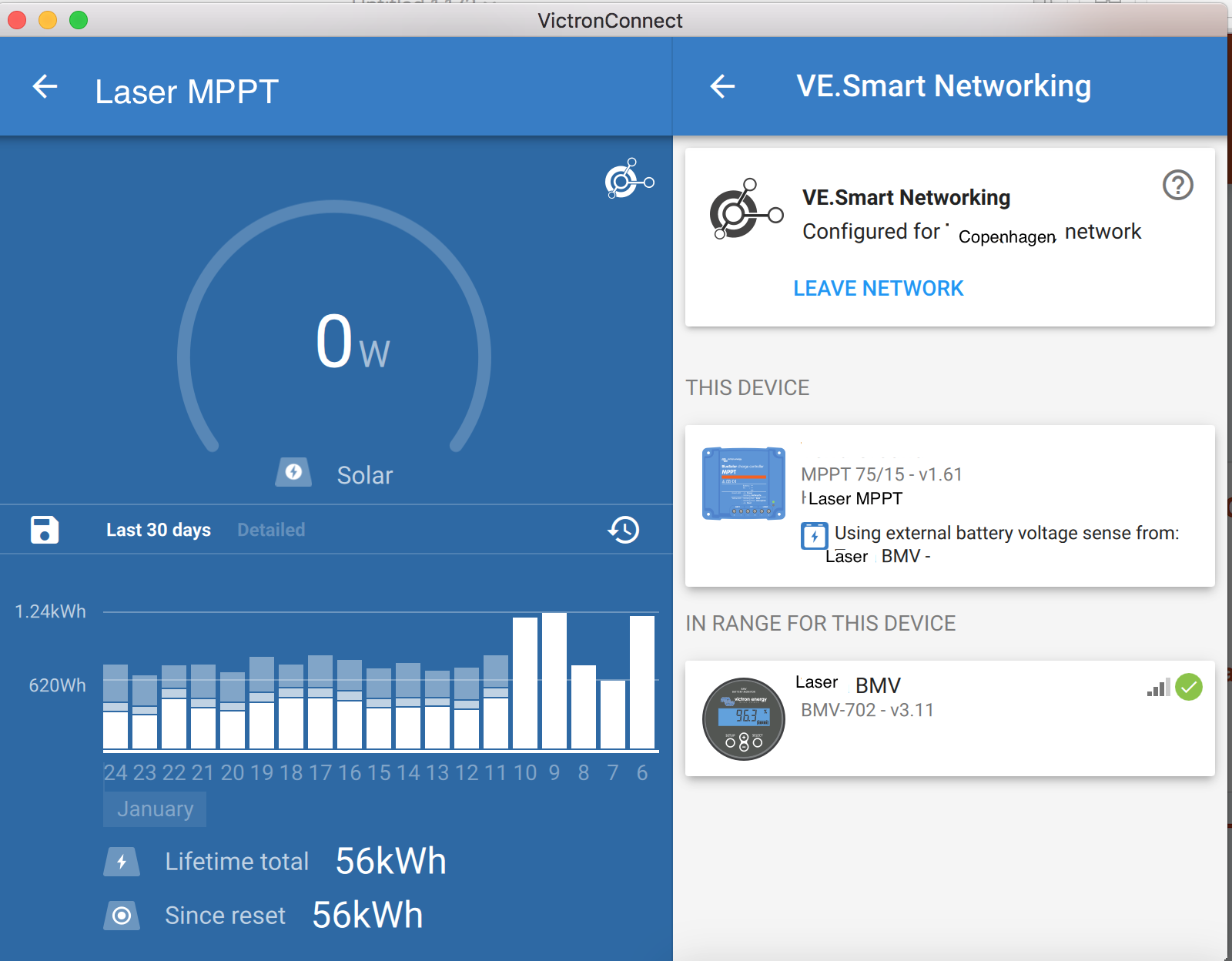Select the history bar for day 9

pyautogui.click(x=554, y=681)
